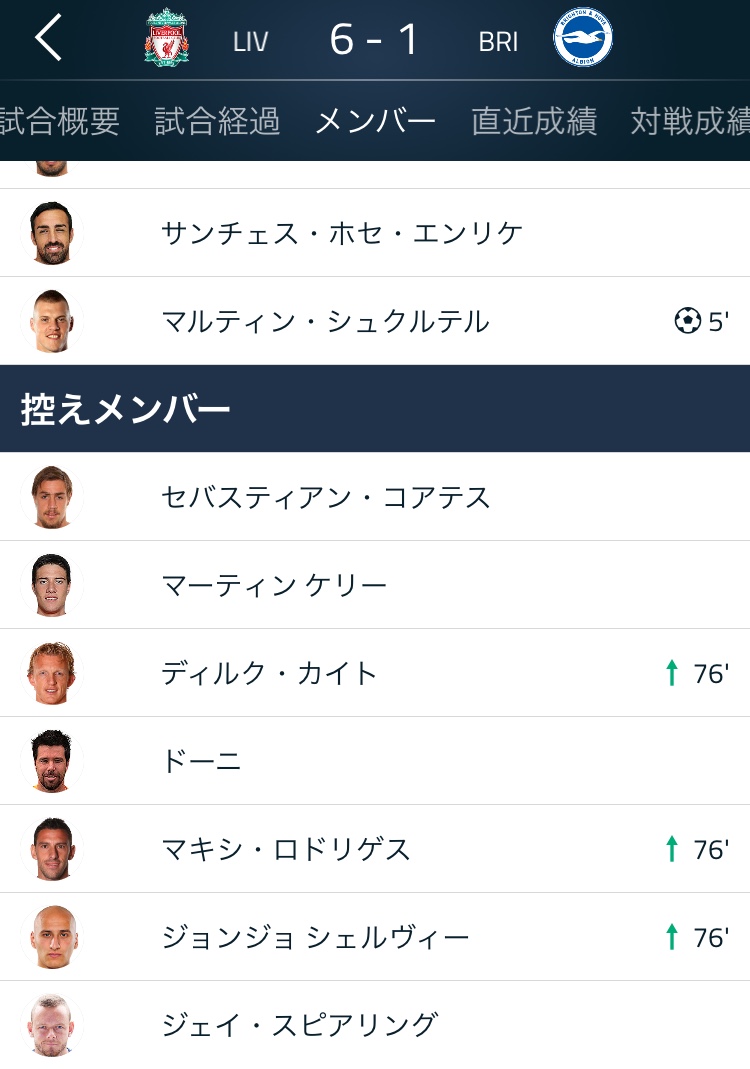Tap the Brighton club crest
Viewport: 750px width, 1069px height.
(583, 39)
